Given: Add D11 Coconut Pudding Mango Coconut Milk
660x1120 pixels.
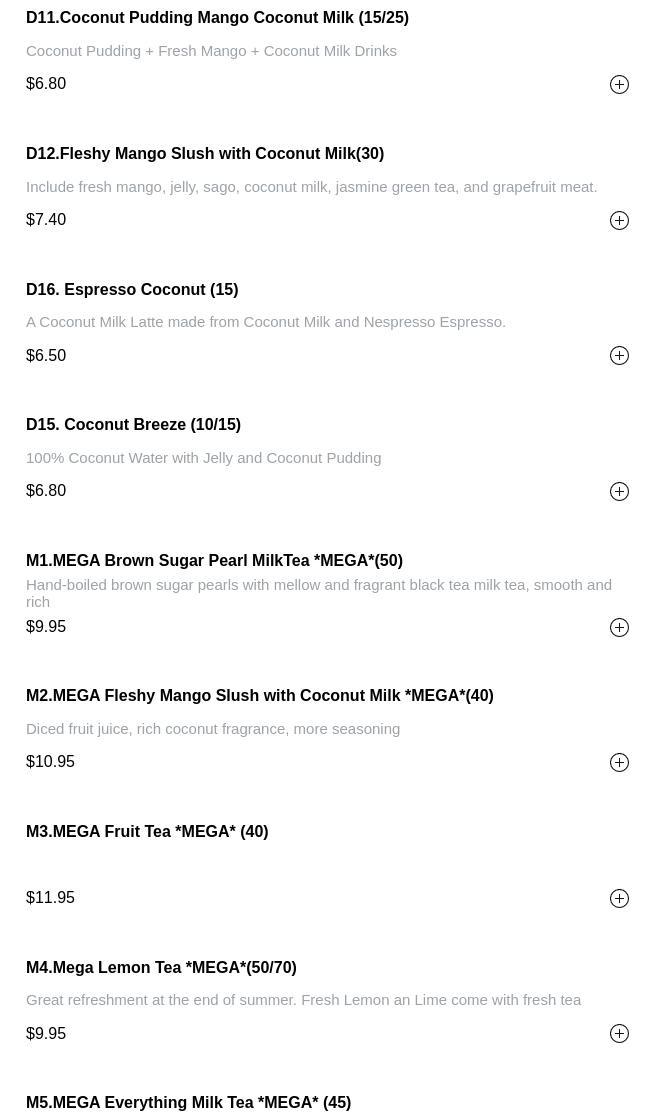Looking at the screenshot, I should [619, 85].
